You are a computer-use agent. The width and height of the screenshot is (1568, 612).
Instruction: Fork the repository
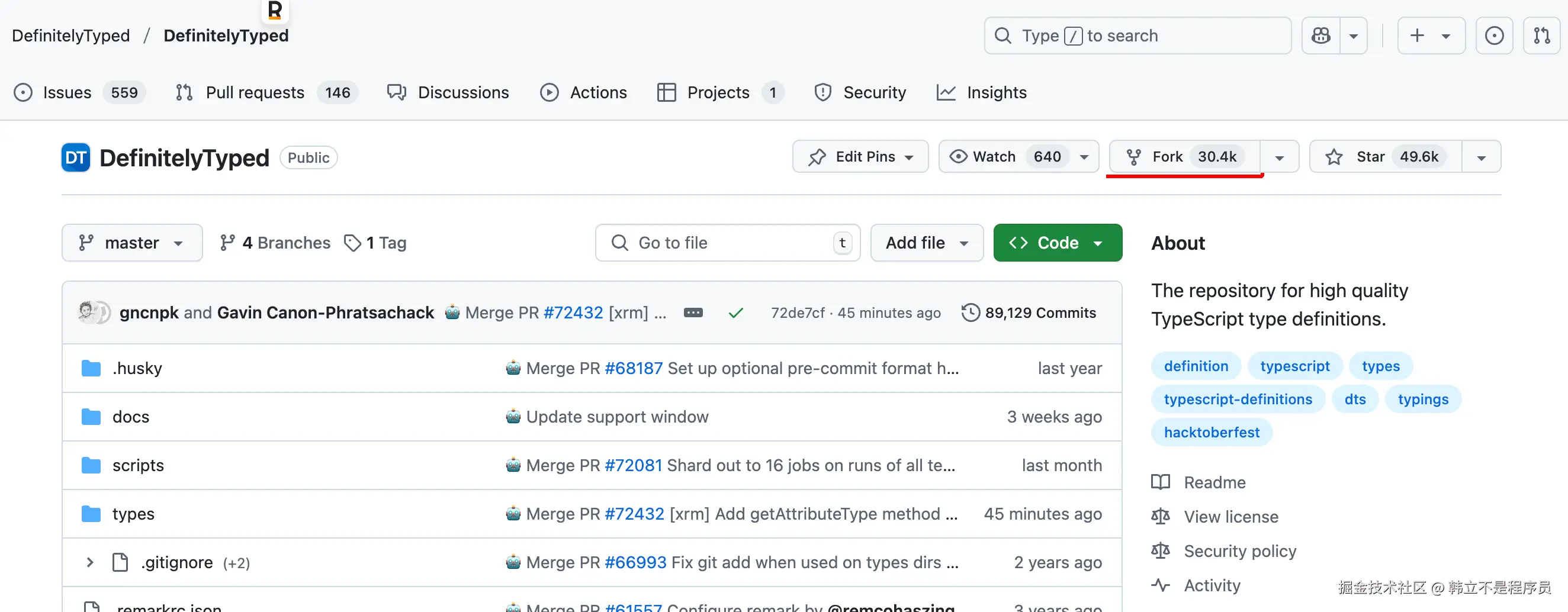[x=1184, y=157]
